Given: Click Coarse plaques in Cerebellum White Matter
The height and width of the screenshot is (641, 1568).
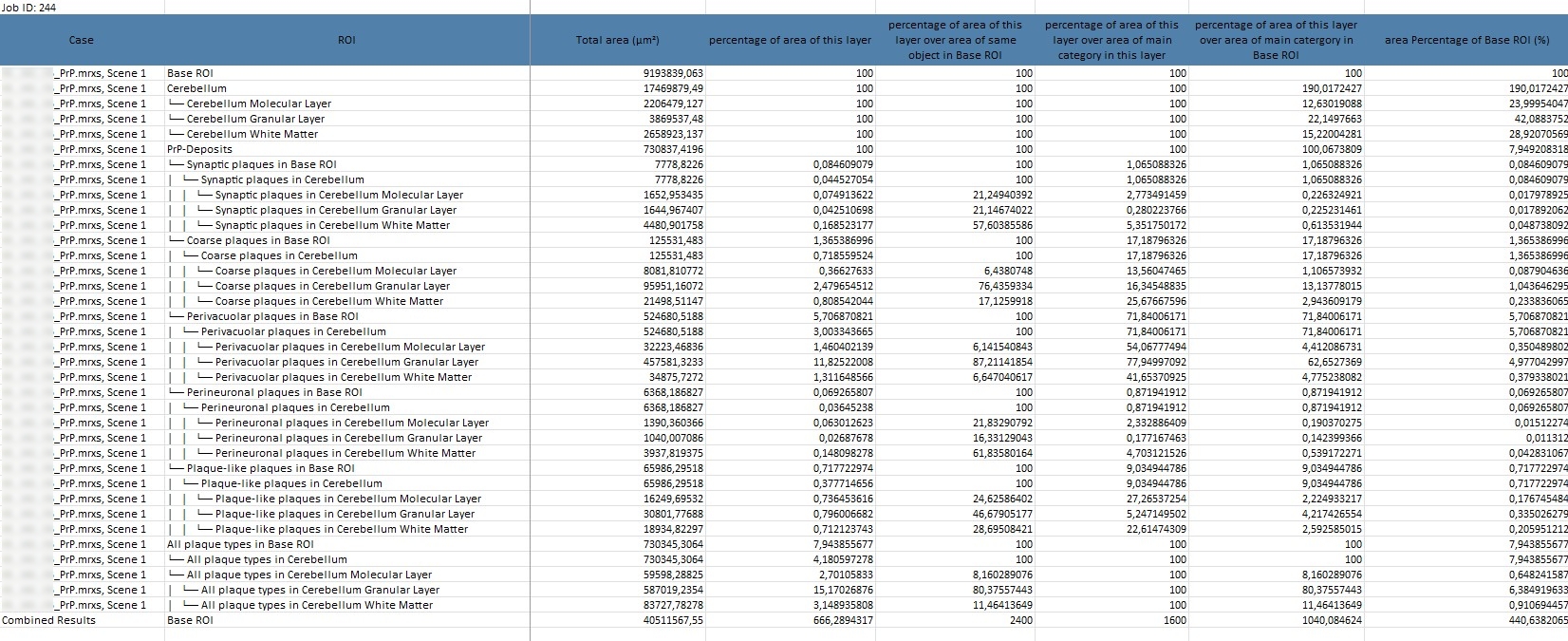Looking at the screenshot, I should (328, 301).
